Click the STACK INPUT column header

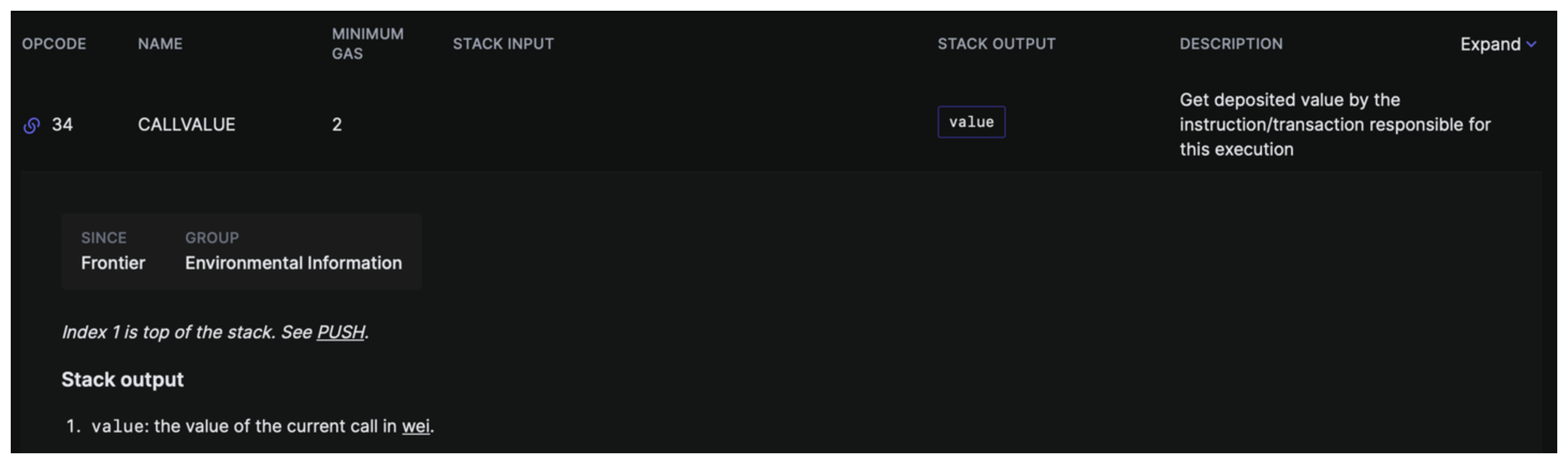(503, 44)
